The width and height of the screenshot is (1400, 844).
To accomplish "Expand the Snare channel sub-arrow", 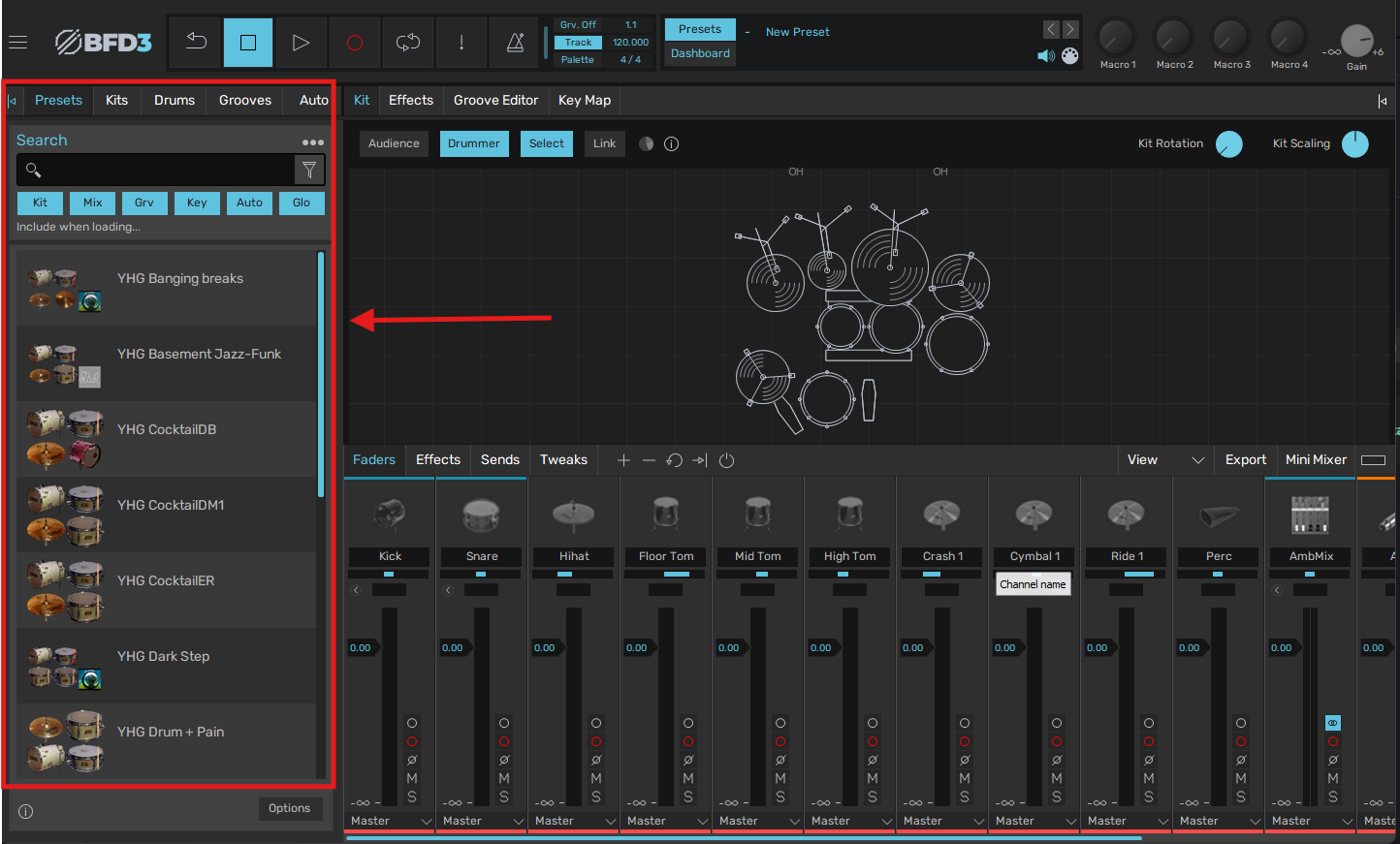I will point(448,590).
